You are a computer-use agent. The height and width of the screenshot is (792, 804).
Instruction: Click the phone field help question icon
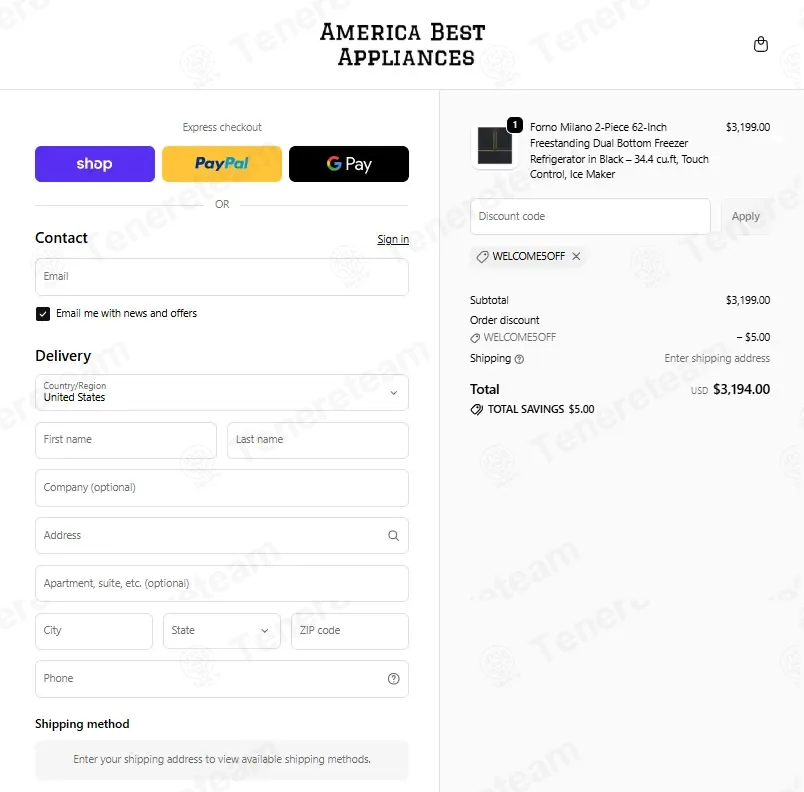coord(393,678)
